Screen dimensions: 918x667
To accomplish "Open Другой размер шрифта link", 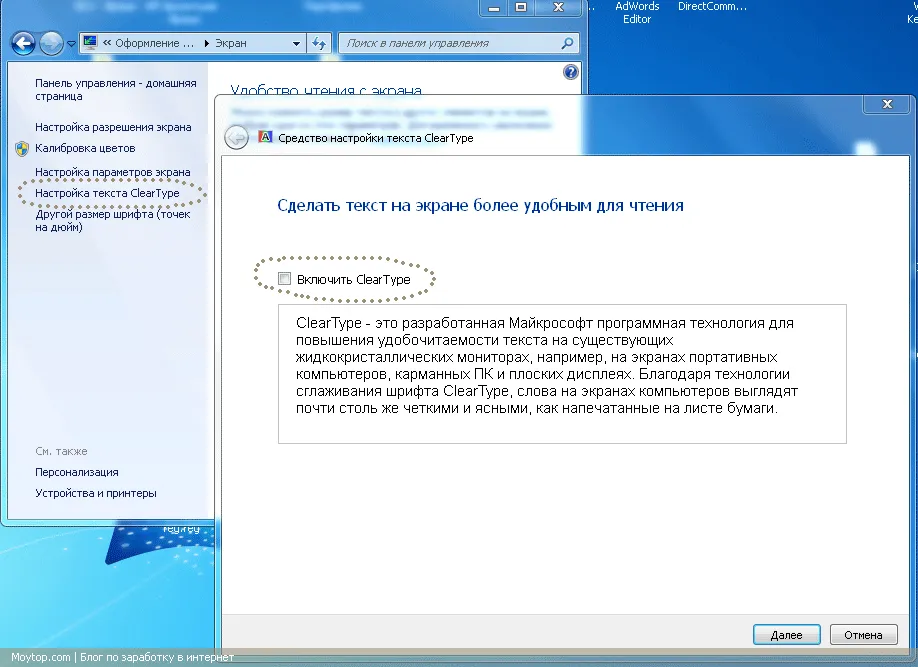I will pos(112,221).
